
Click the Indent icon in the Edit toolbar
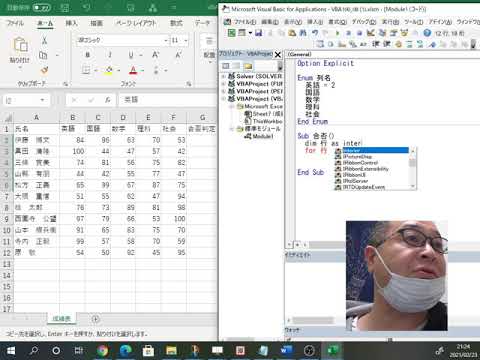point(376,44)
